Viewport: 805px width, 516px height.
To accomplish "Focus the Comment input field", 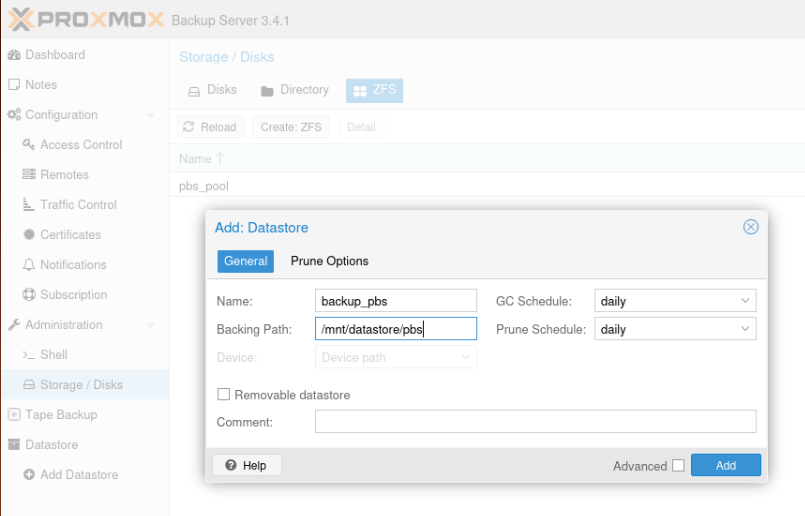I will tap(535, 422).
